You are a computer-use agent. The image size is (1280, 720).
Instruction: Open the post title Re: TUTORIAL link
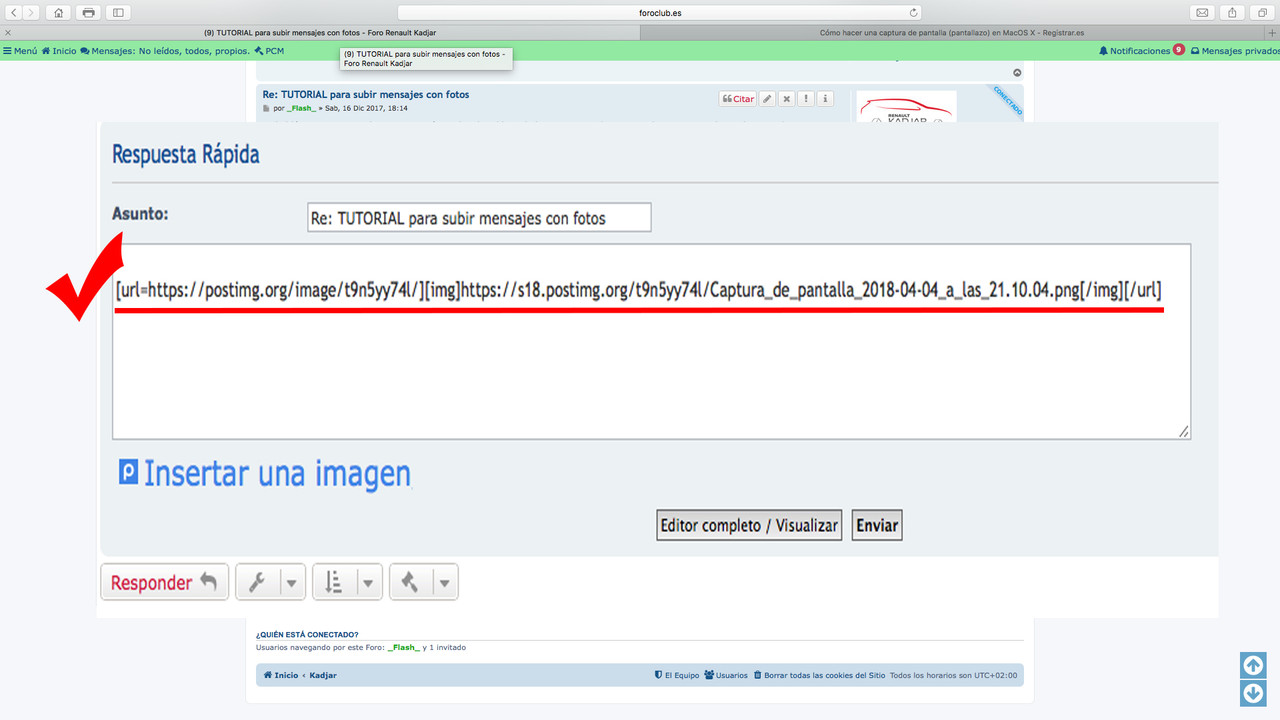point(366,95)
